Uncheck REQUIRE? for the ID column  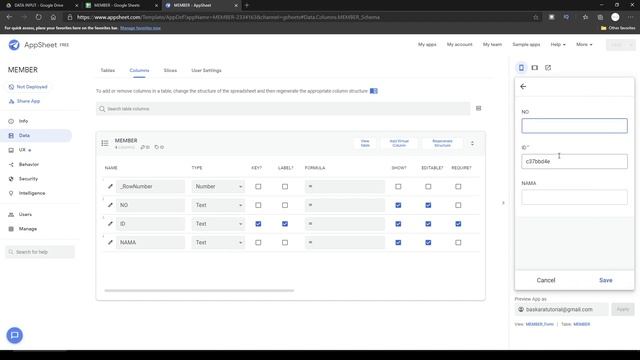(x=458, y=224)
